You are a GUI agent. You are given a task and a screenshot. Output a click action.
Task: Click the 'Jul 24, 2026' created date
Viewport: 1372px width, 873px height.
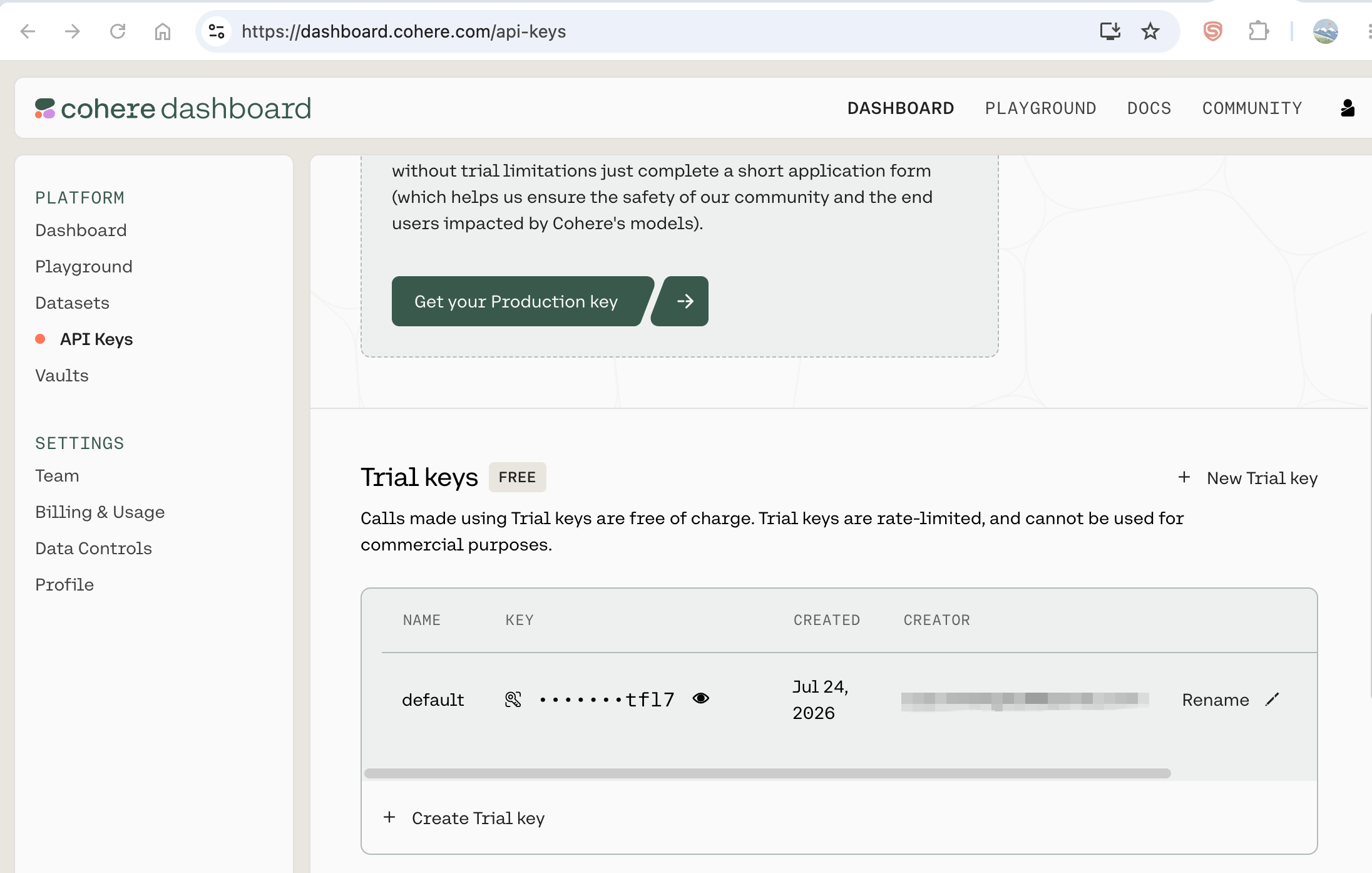pyautogui.click(x=821, y=700)
